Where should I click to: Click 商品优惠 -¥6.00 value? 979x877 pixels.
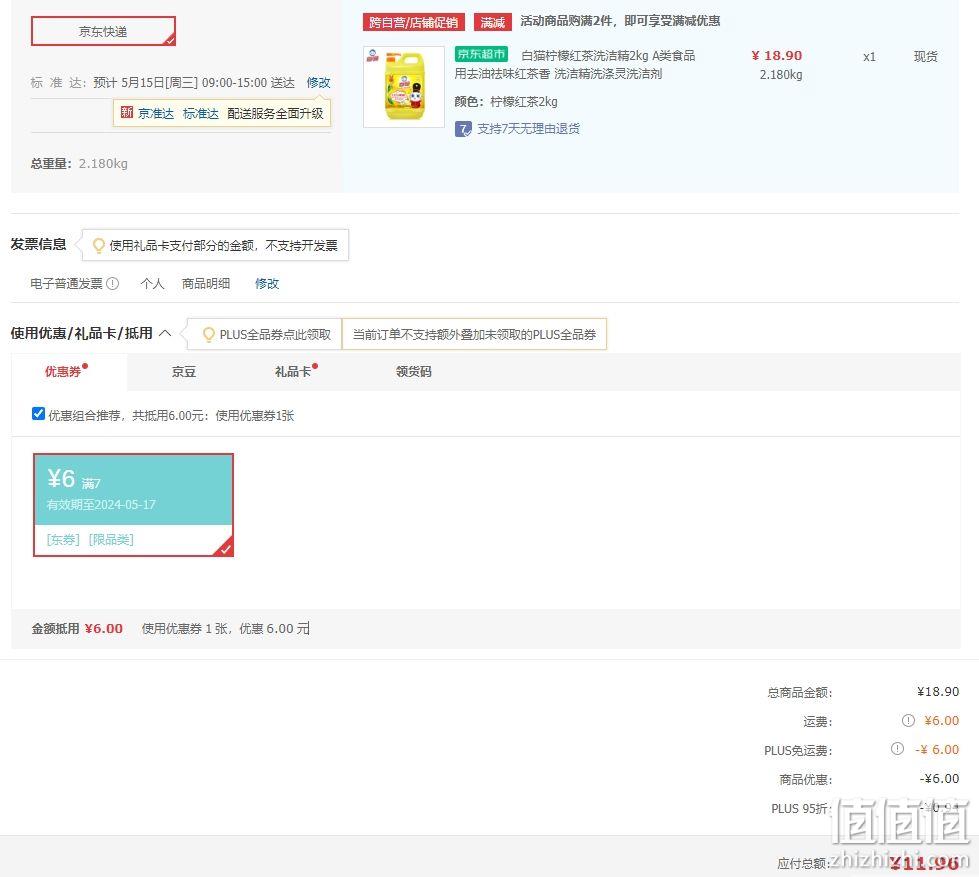[939, 778]
